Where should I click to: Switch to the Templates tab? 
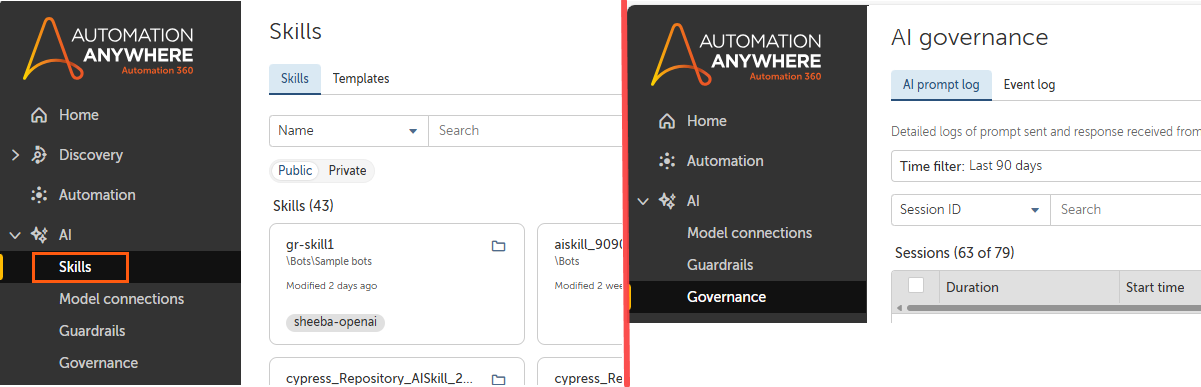coord(361,78)
